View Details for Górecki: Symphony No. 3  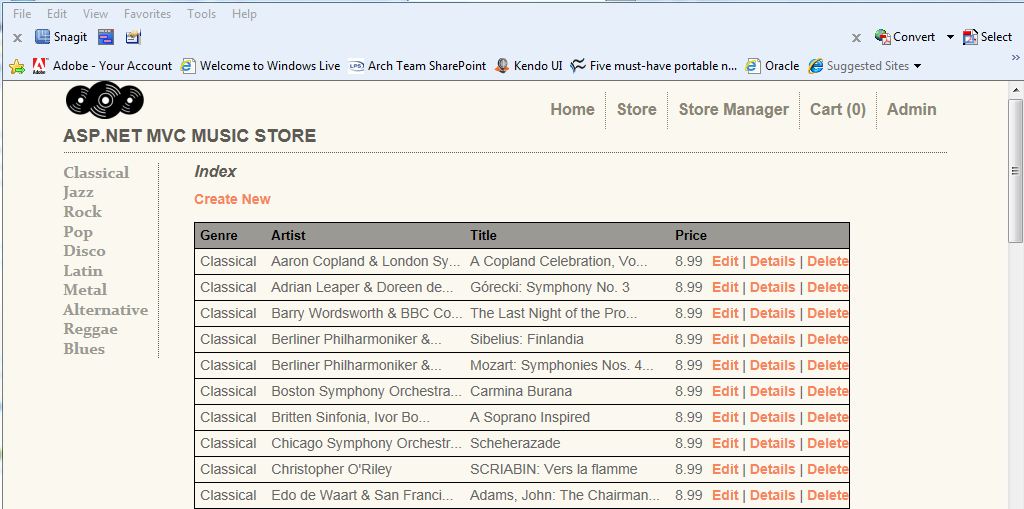tap(772, 287)
